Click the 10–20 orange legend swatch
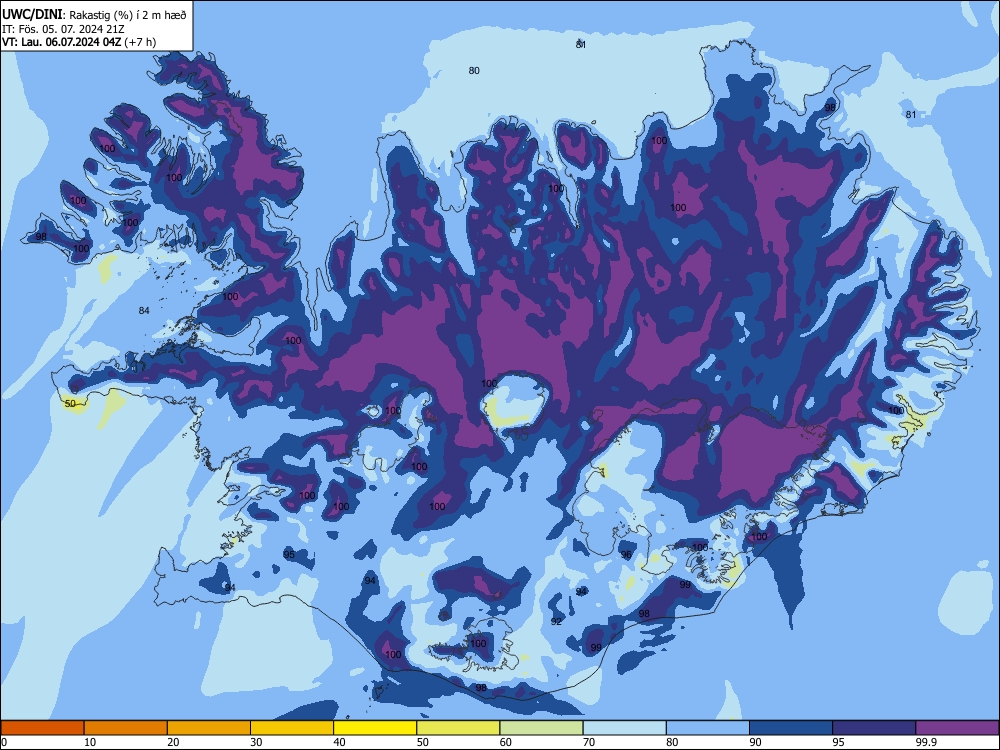Image resolution: width=1000 pixels, height=750 pixels. pos(126,728)
